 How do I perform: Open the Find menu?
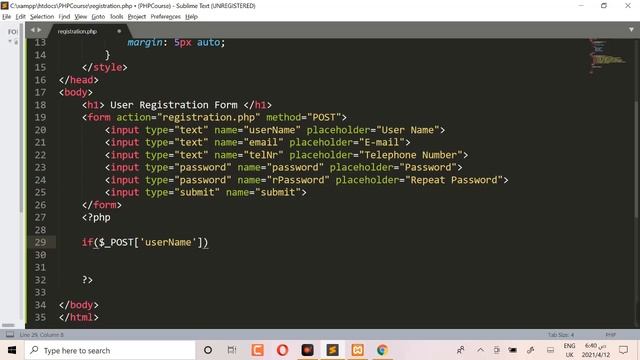(64, 17)
